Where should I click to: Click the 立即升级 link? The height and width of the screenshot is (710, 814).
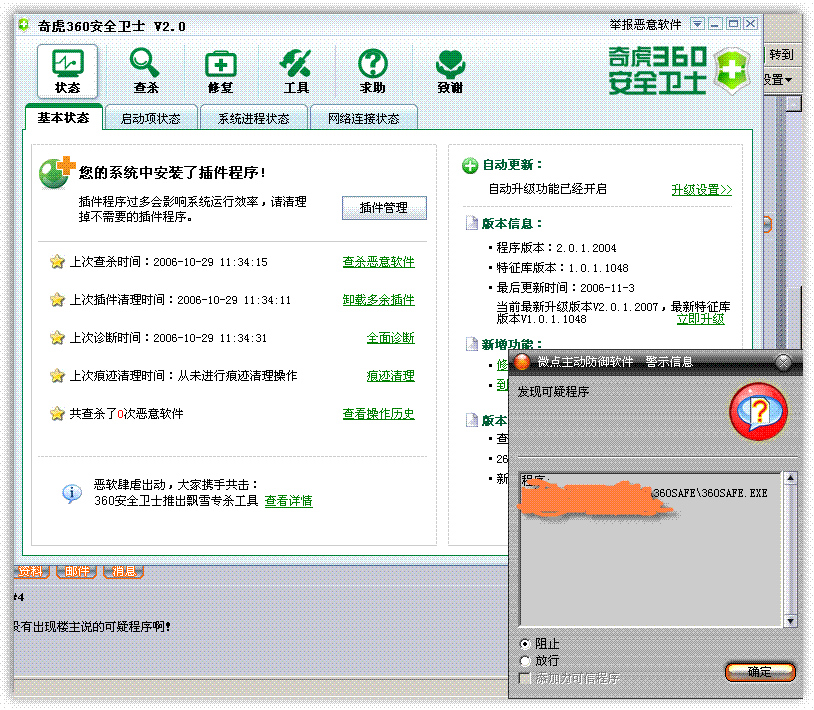701,319
